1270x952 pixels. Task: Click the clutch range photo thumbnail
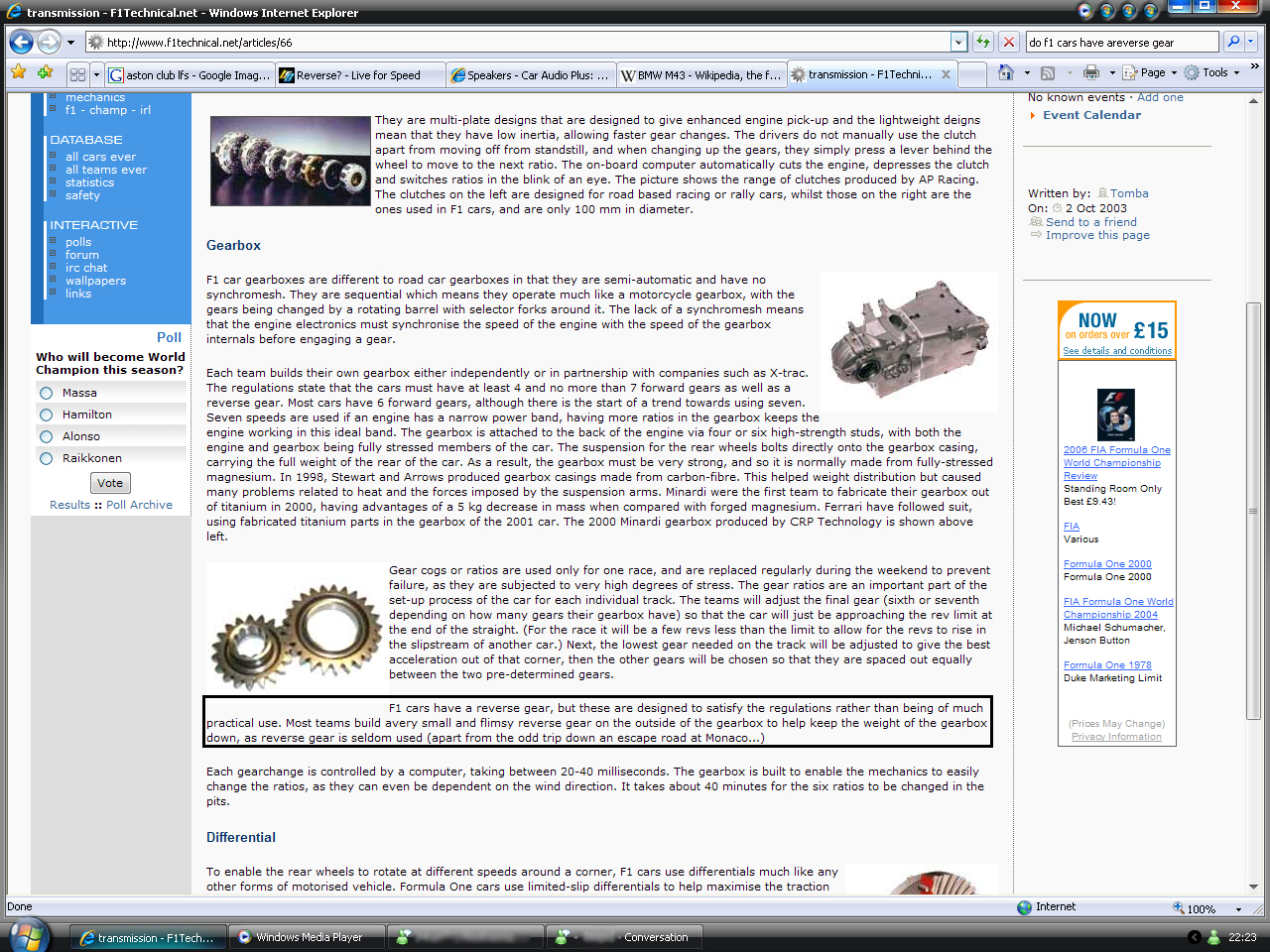point(290,161)
